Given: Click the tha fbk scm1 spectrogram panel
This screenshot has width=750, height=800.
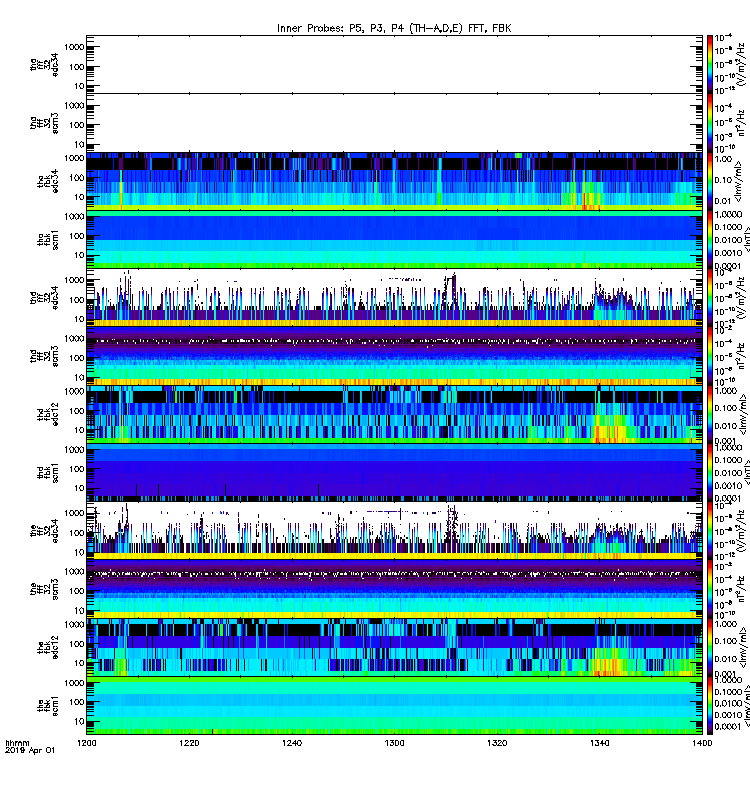Looking at the screenshot, I should point(394,239).
